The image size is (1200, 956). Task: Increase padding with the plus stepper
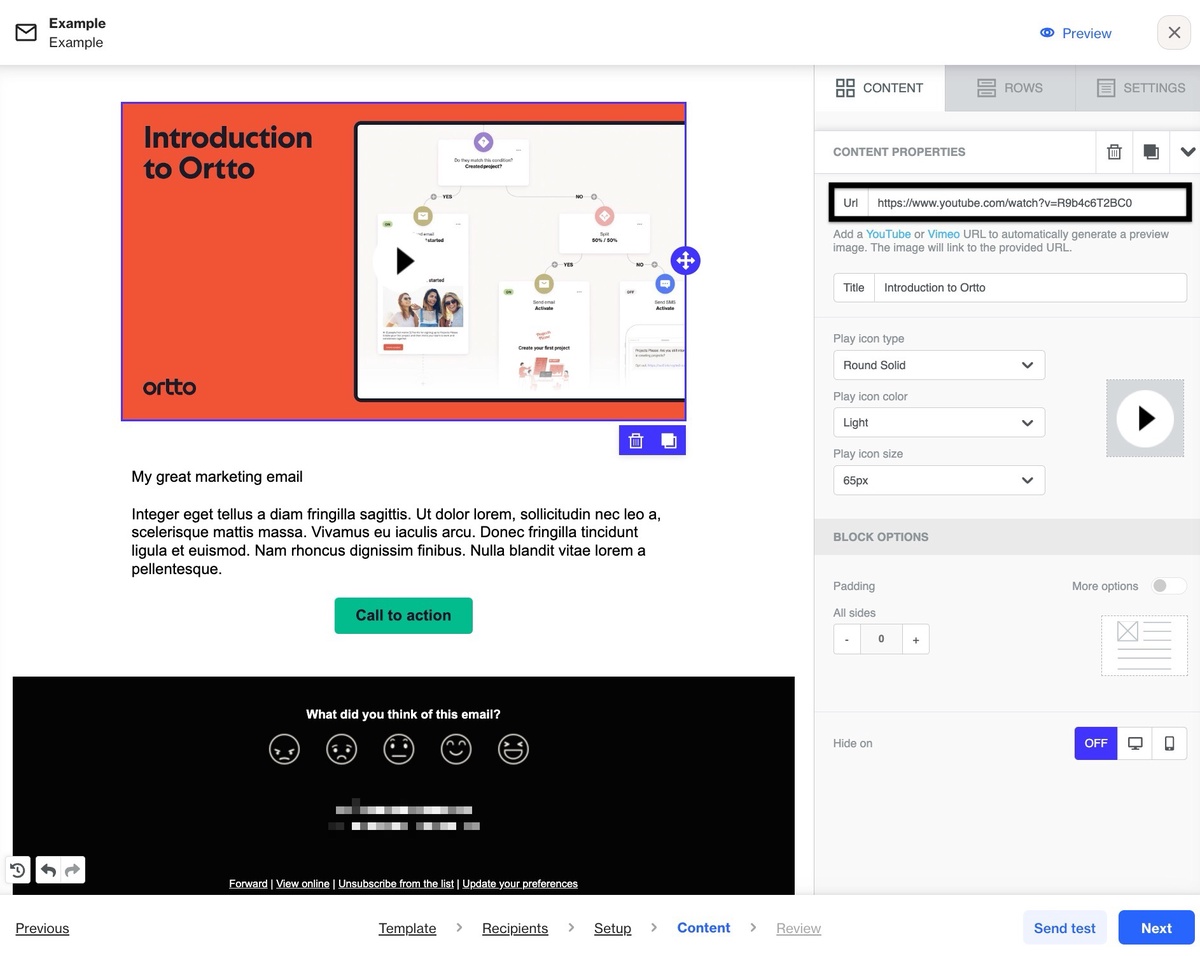click(x=915, y=639)
